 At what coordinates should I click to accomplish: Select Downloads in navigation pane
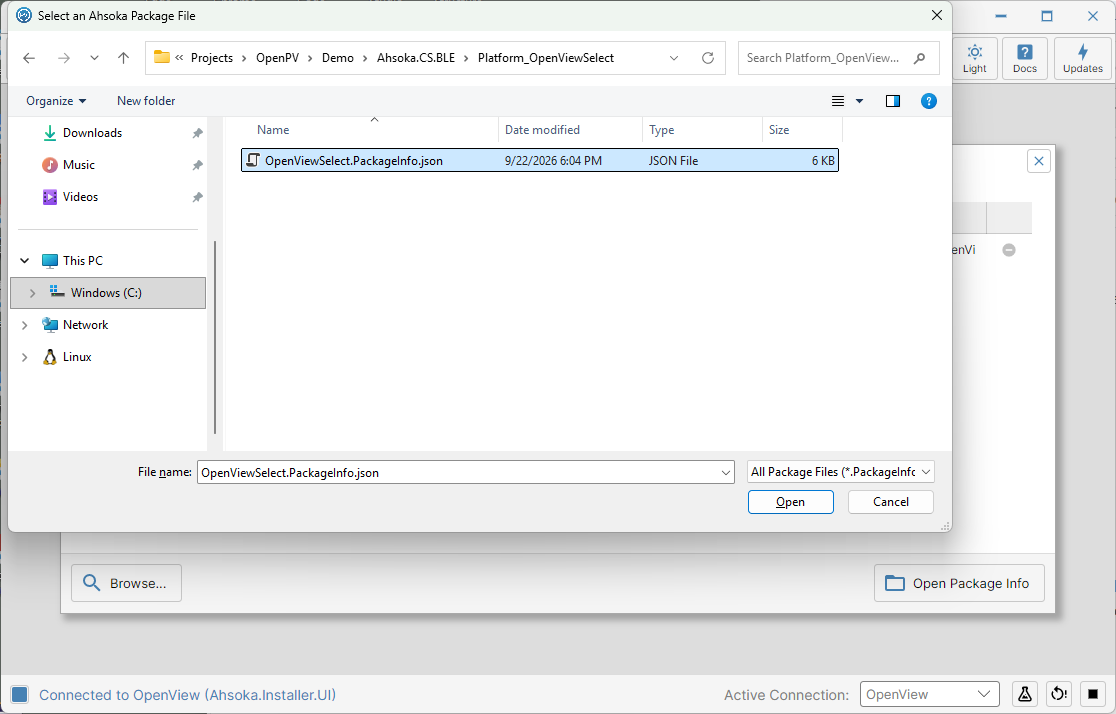93,133
